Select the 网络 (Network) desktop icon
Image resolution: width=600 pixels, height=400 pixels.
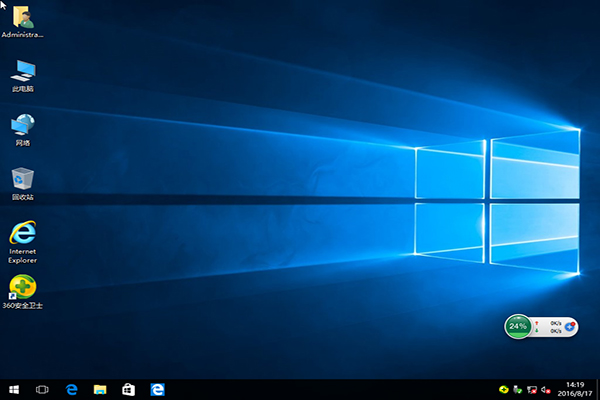(22, 125)
